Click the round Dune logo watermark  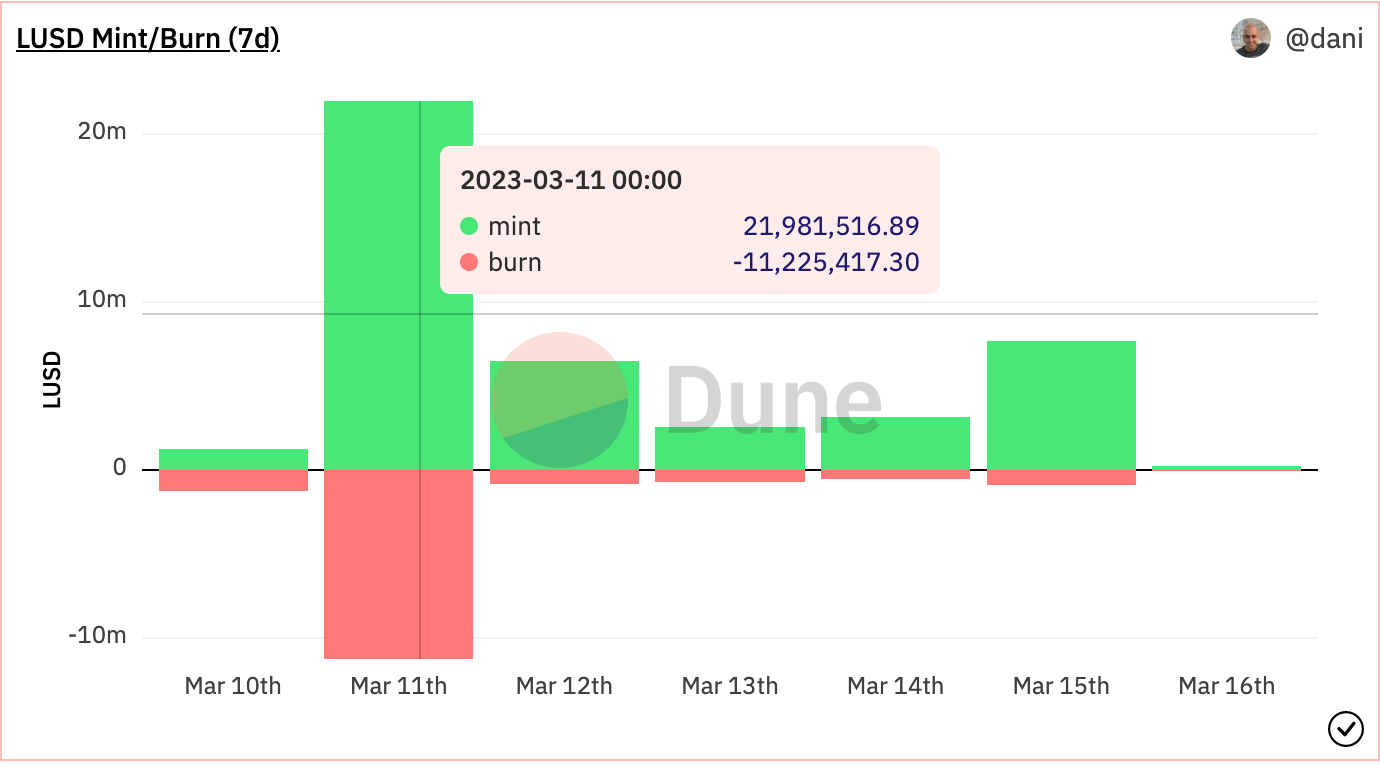559,400
